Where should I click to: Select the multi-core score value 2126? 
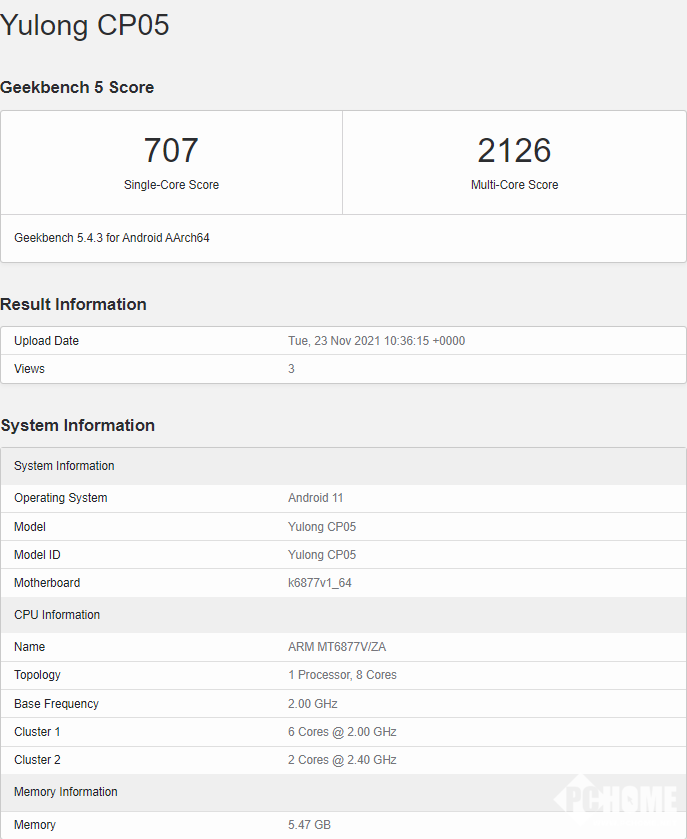[514, 150]
